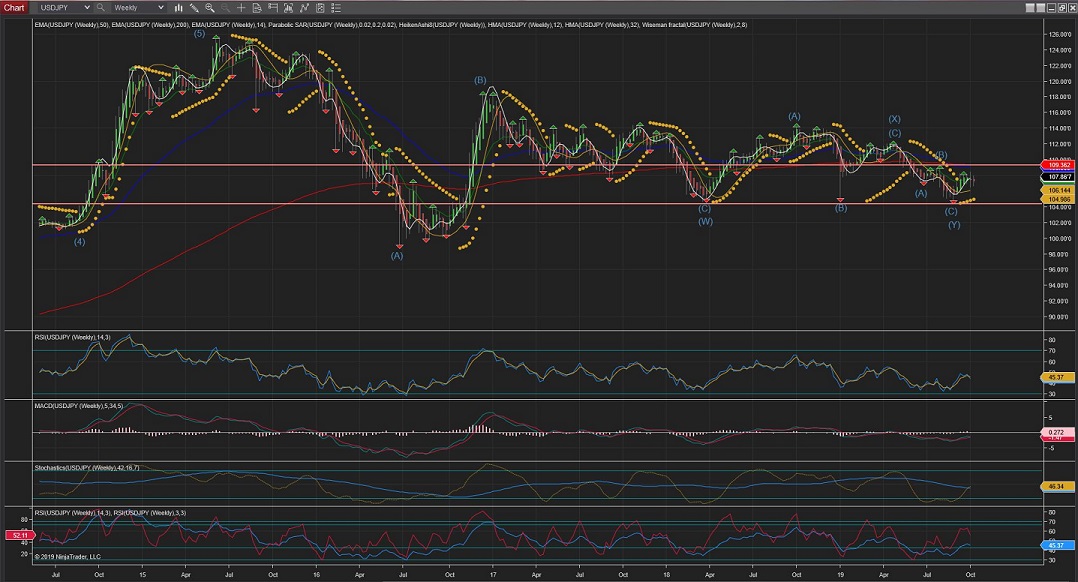Click the orange 104.986 price marker
The width and height of the screenshot is (1078, 582).
[1059, 199]
